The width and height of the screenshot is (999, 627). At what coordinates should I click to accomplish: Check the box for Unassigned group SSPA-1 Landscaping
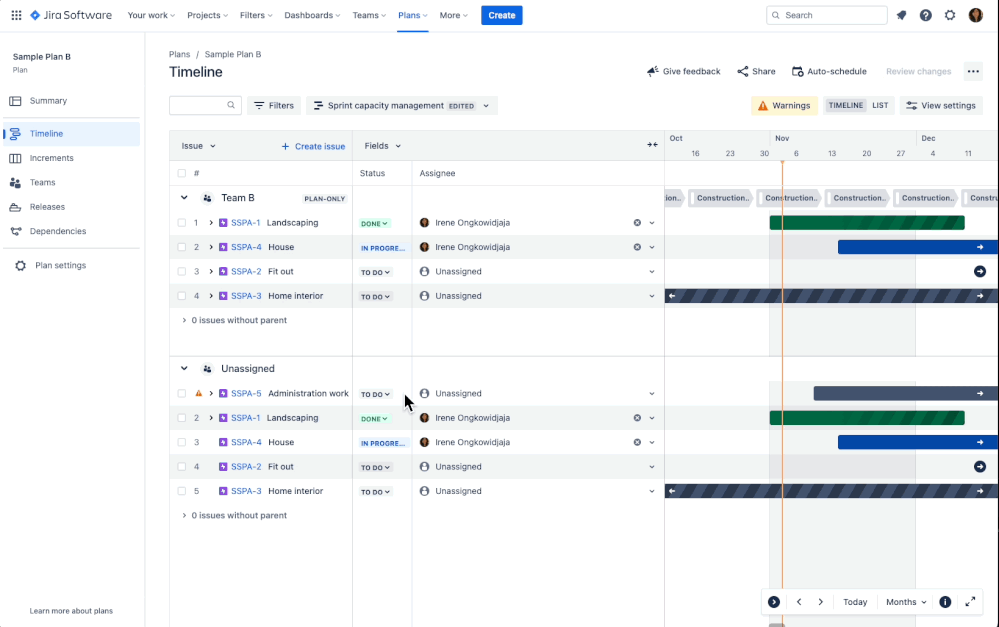[x=182, y=418]
